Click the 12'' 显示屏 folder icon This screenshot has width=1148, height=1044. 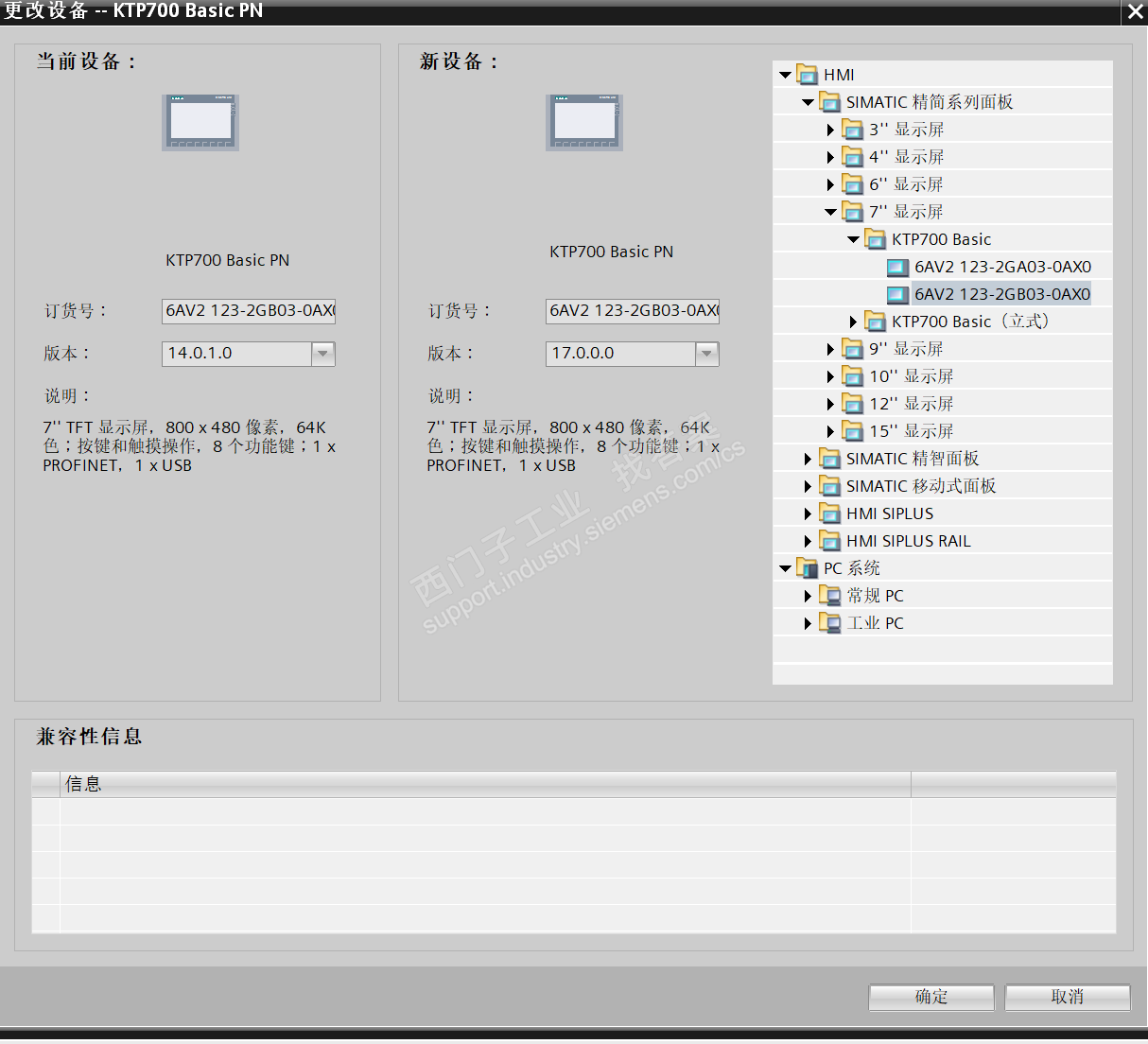coord(852,404)
